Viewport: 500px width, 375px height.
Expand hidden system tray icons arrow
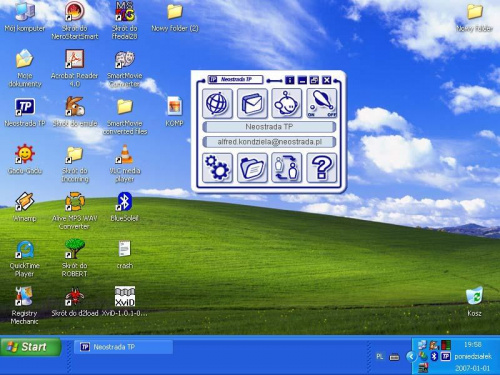click(411, 357)
